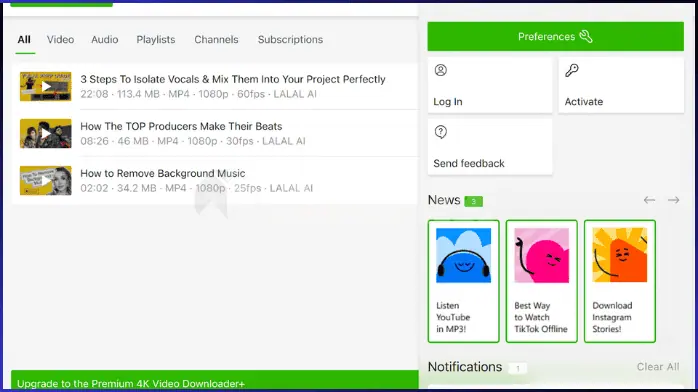Click the key icon above Activate
The image size is (698, 392).
(572, 70)
